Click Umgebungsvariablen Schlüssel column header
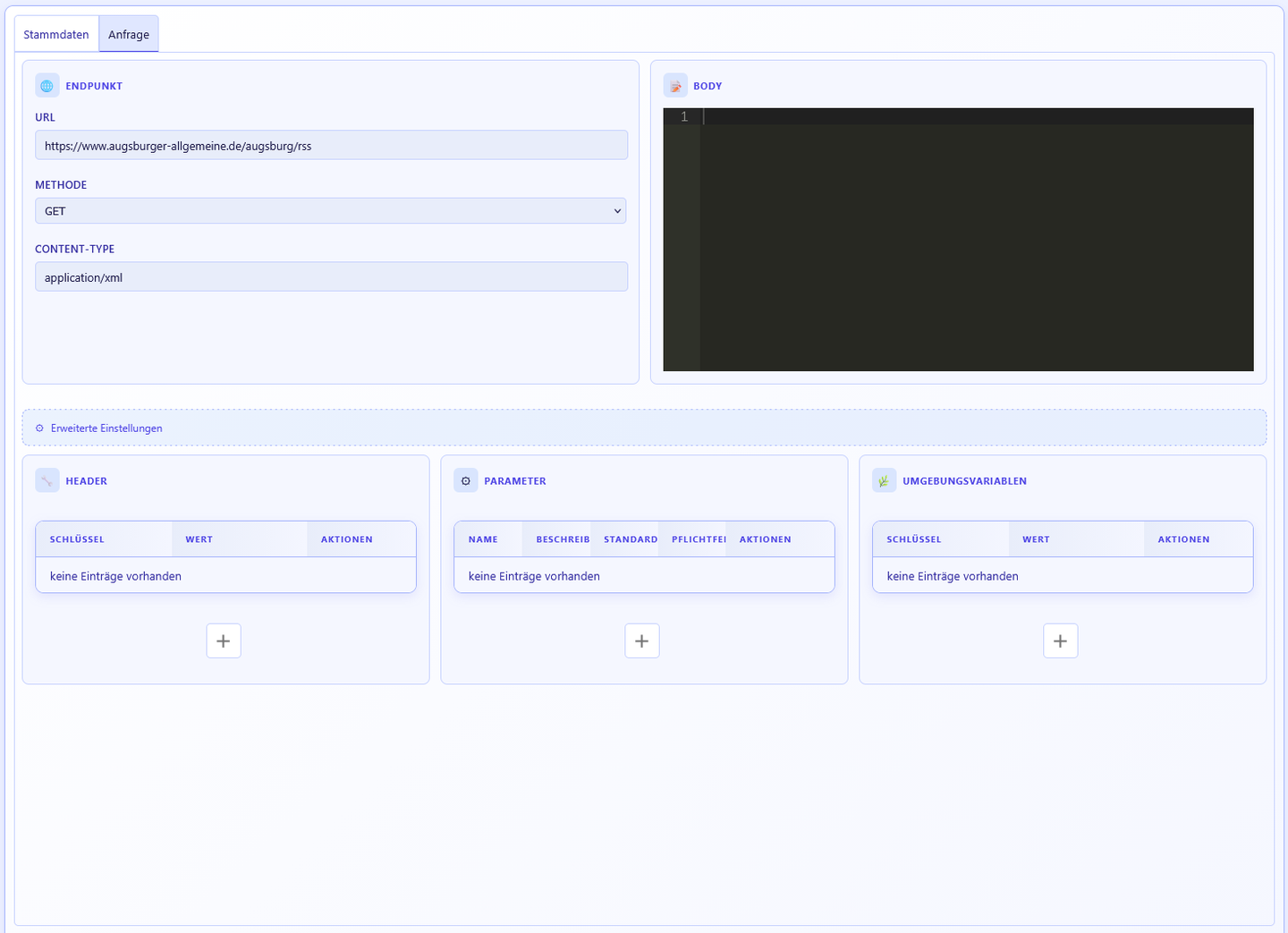The height and width of the screenshot is (933, 1288). pyautogui.click(x=941, y=539)
